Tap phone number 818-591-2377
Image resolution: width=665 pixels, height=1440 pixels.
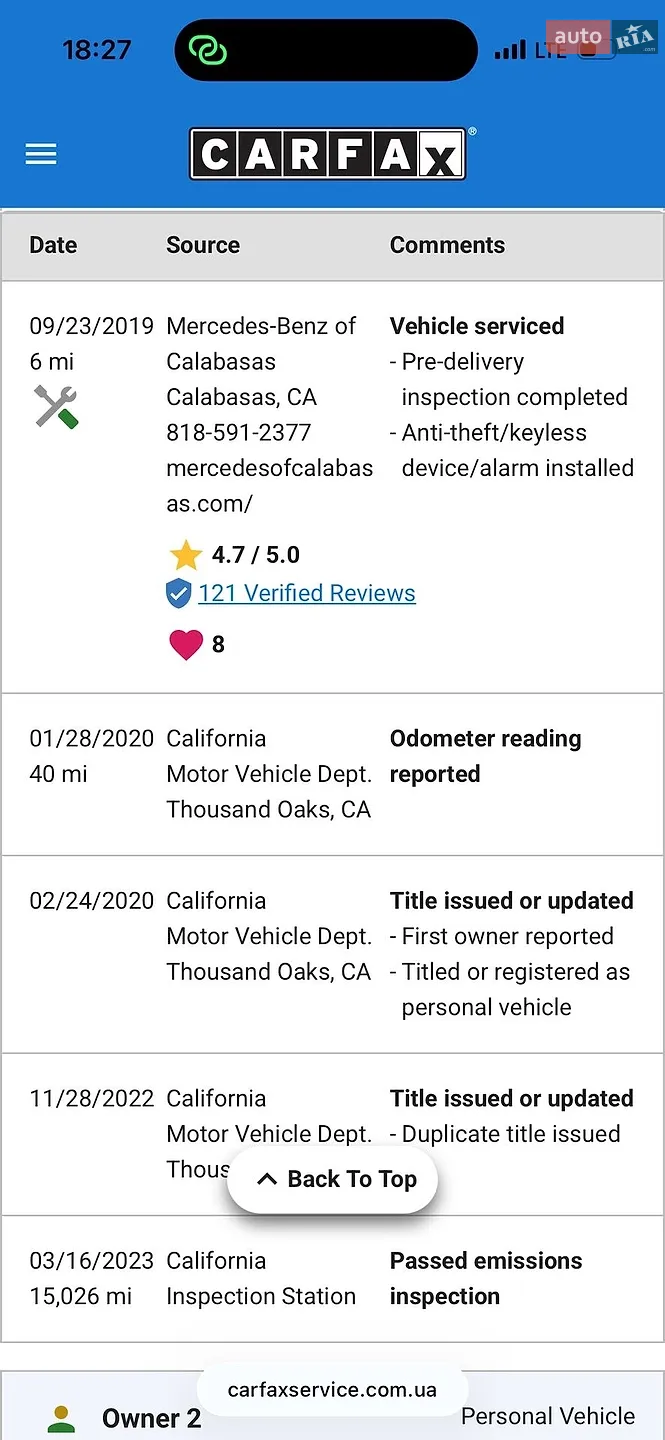point(238,433)
